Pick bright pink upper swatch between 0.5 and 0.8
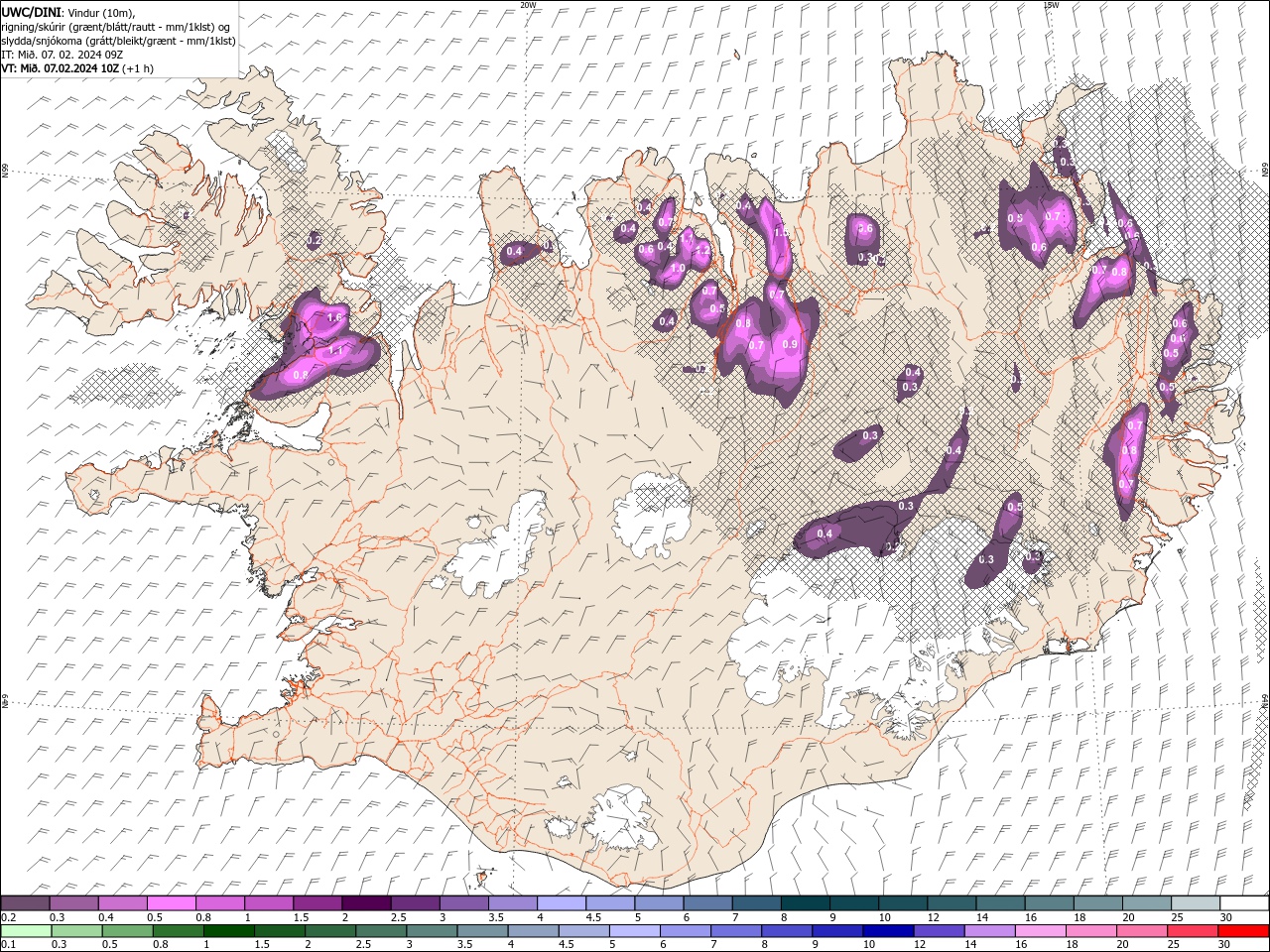 pyautogui.click(x=171, y=903)
